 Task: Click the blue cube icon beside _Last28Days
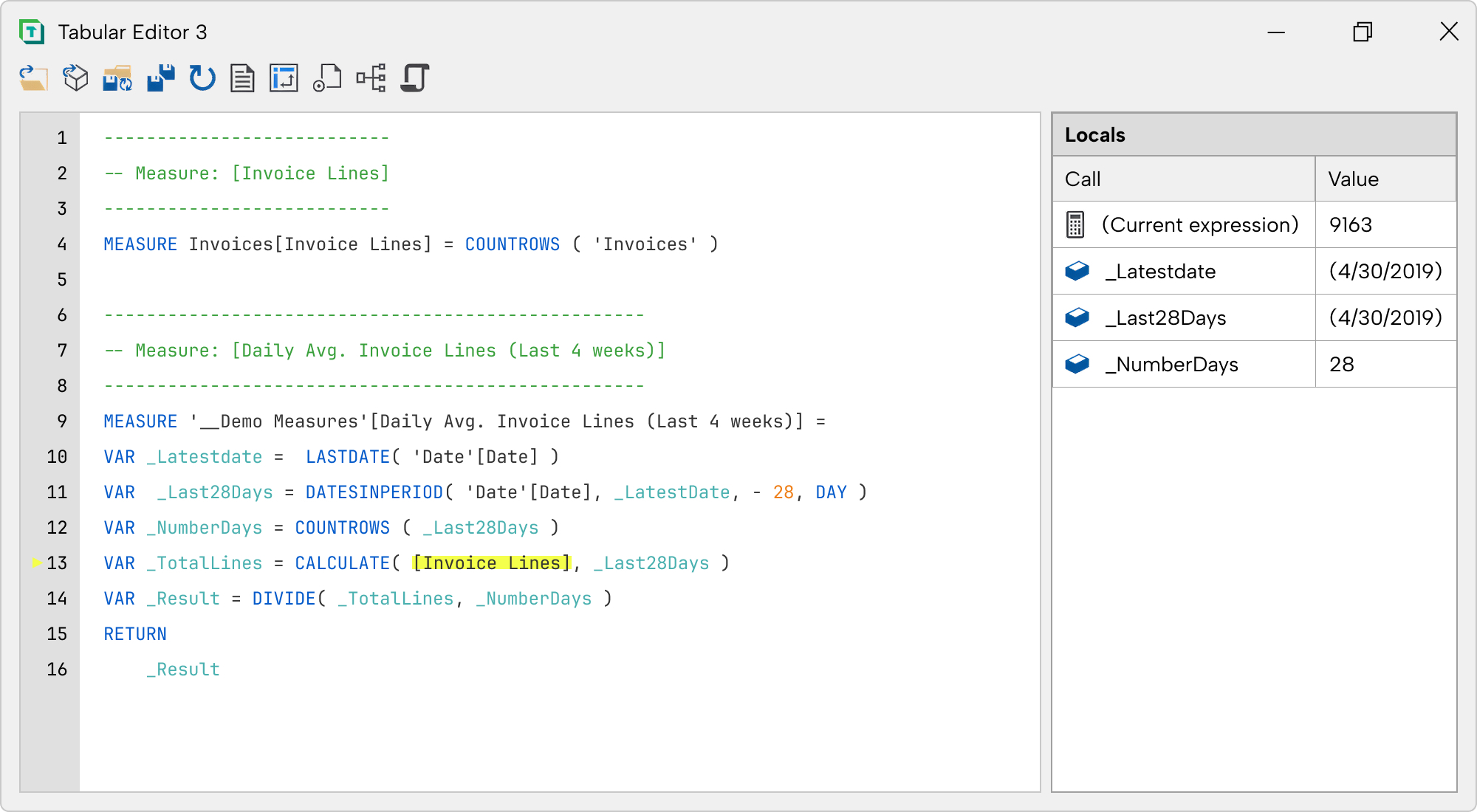tap(1077, 317)
